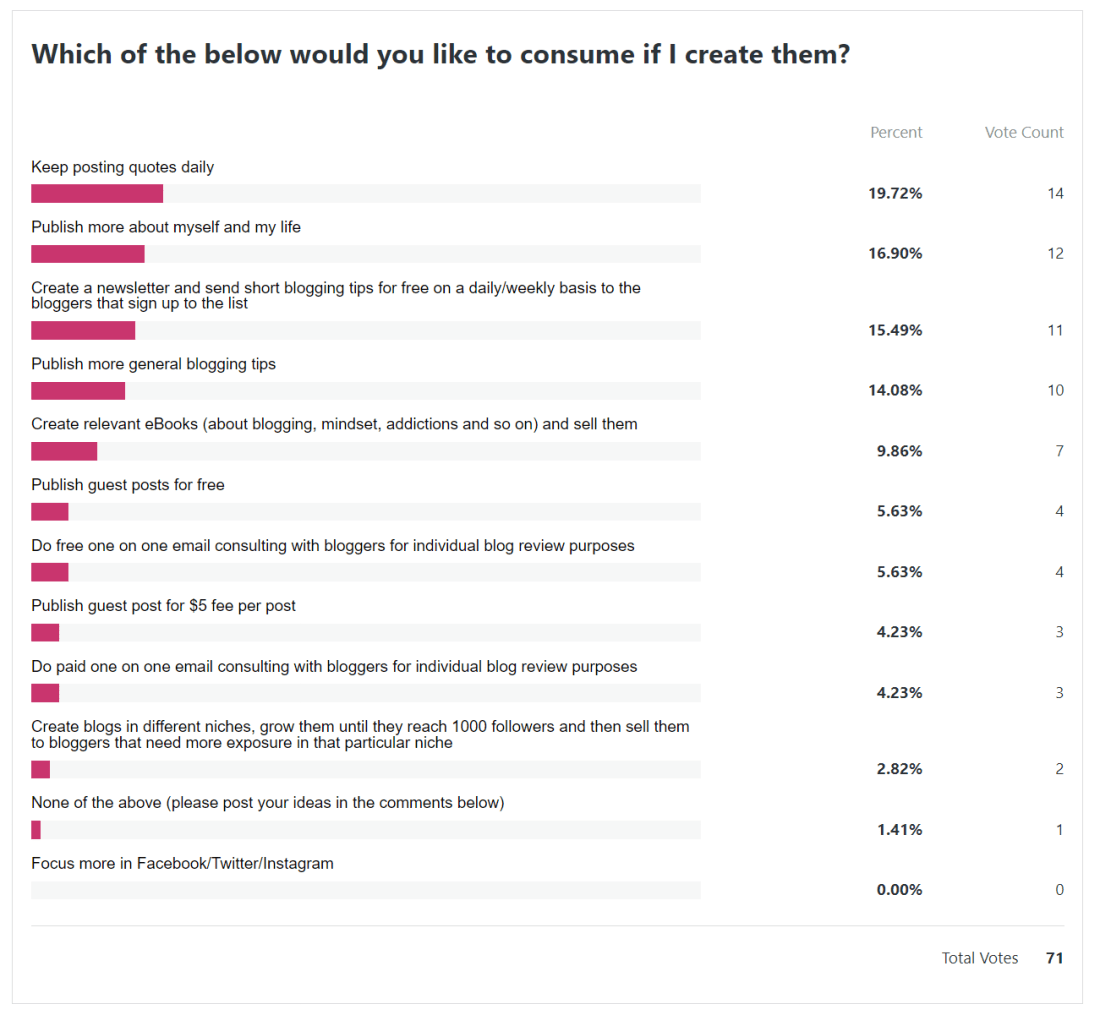Click the total votes number 71
This screenshot has height=1015, width=1100.
coord(1054,958)
